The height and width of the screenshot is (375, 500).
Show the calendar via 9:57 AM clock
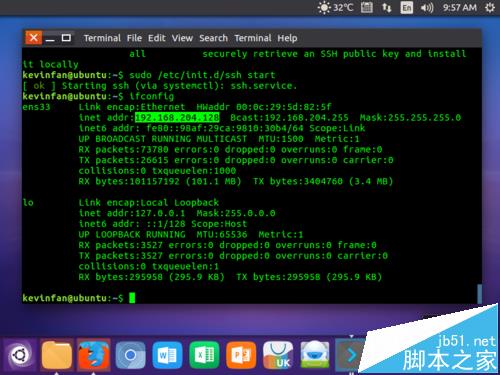(x=460, y=7)
